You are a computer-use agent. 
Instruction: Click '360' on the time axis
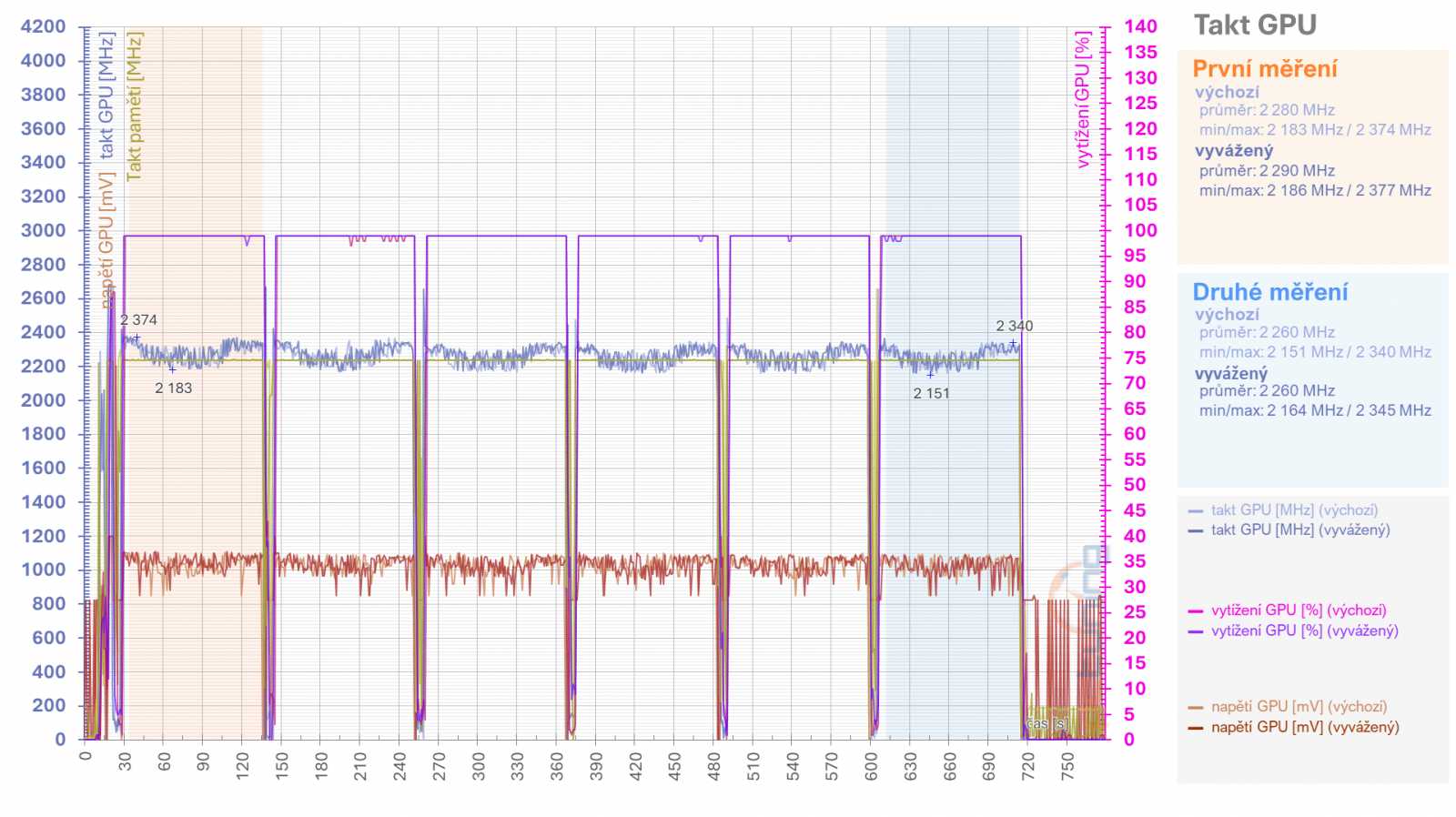557,766
